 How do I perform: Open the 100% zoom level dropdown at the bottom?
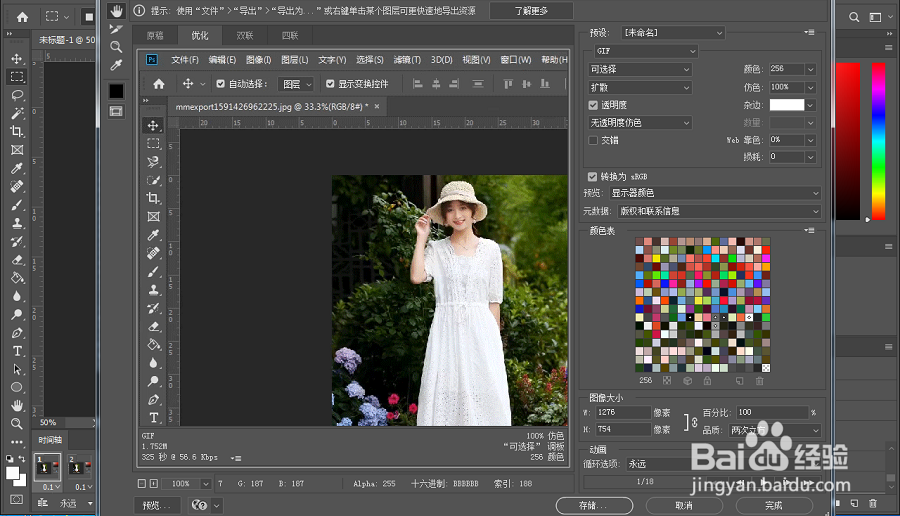205,484
